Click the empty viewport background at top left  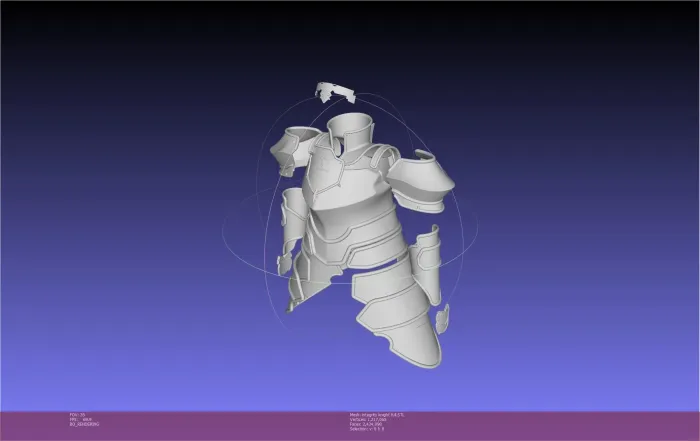coord(89,67)
